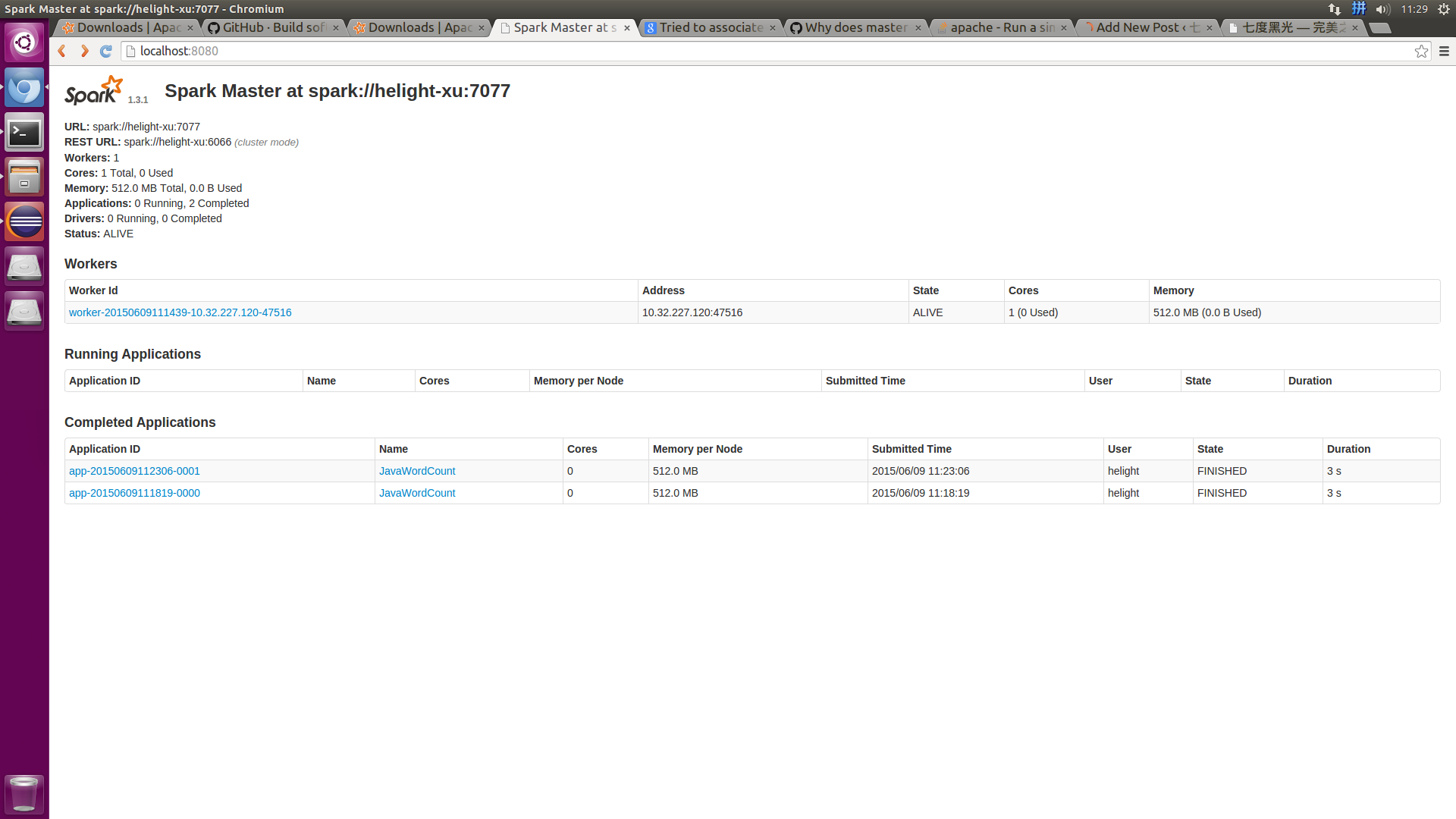Open sound volume indicator
The image size is (1456, 819).
click(1383, 9)
